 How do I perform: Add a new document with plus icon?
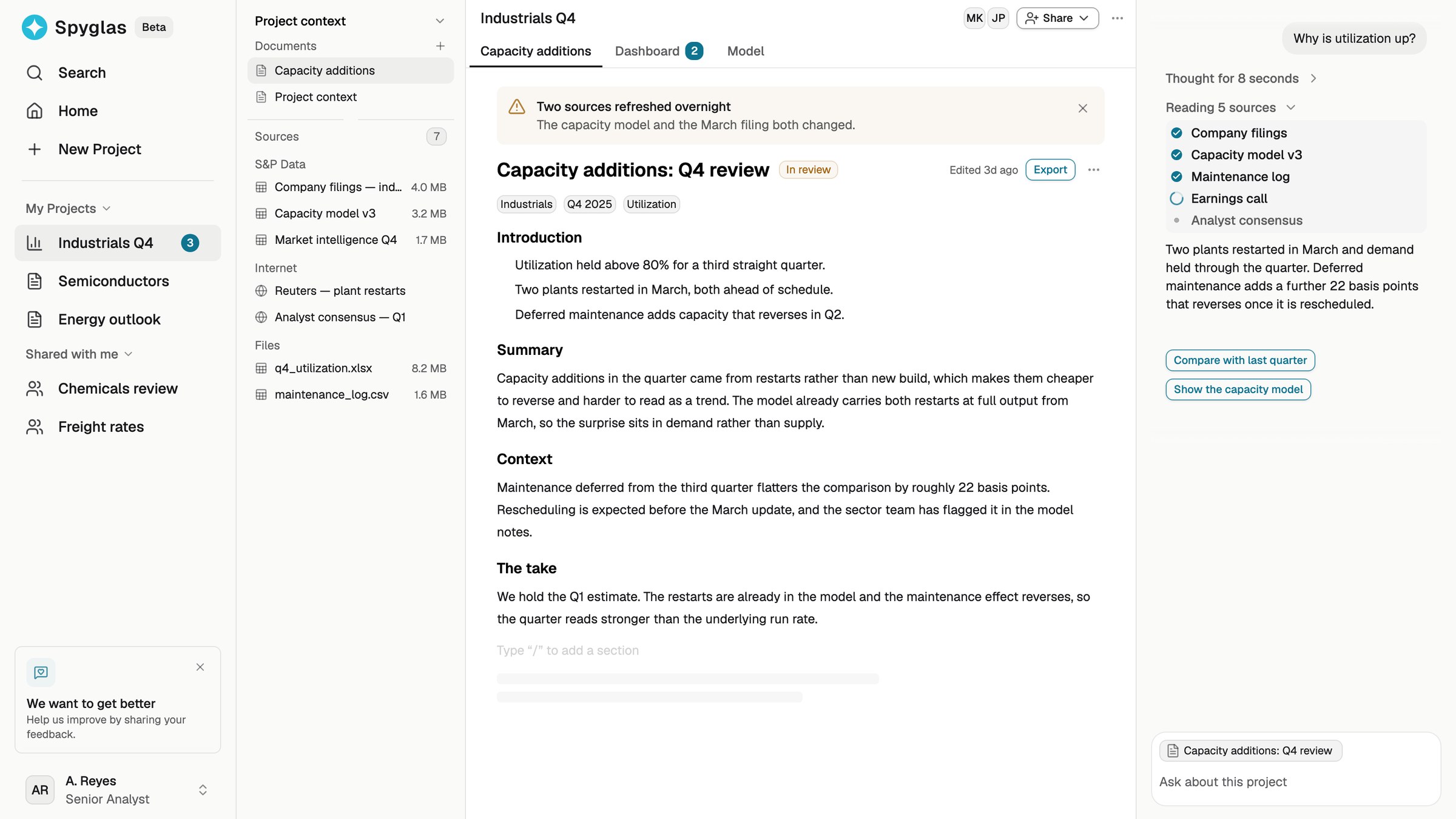click(x=440, y=46)
